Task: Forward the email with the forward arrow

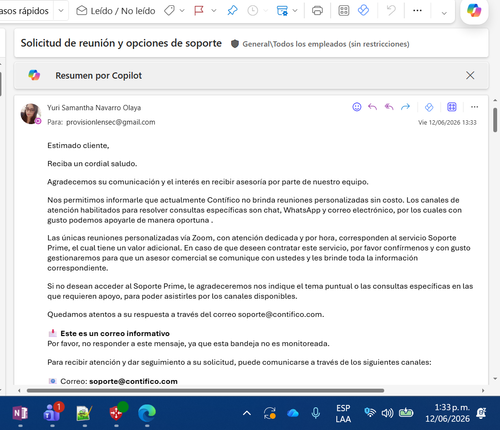Action: point(405,107)
